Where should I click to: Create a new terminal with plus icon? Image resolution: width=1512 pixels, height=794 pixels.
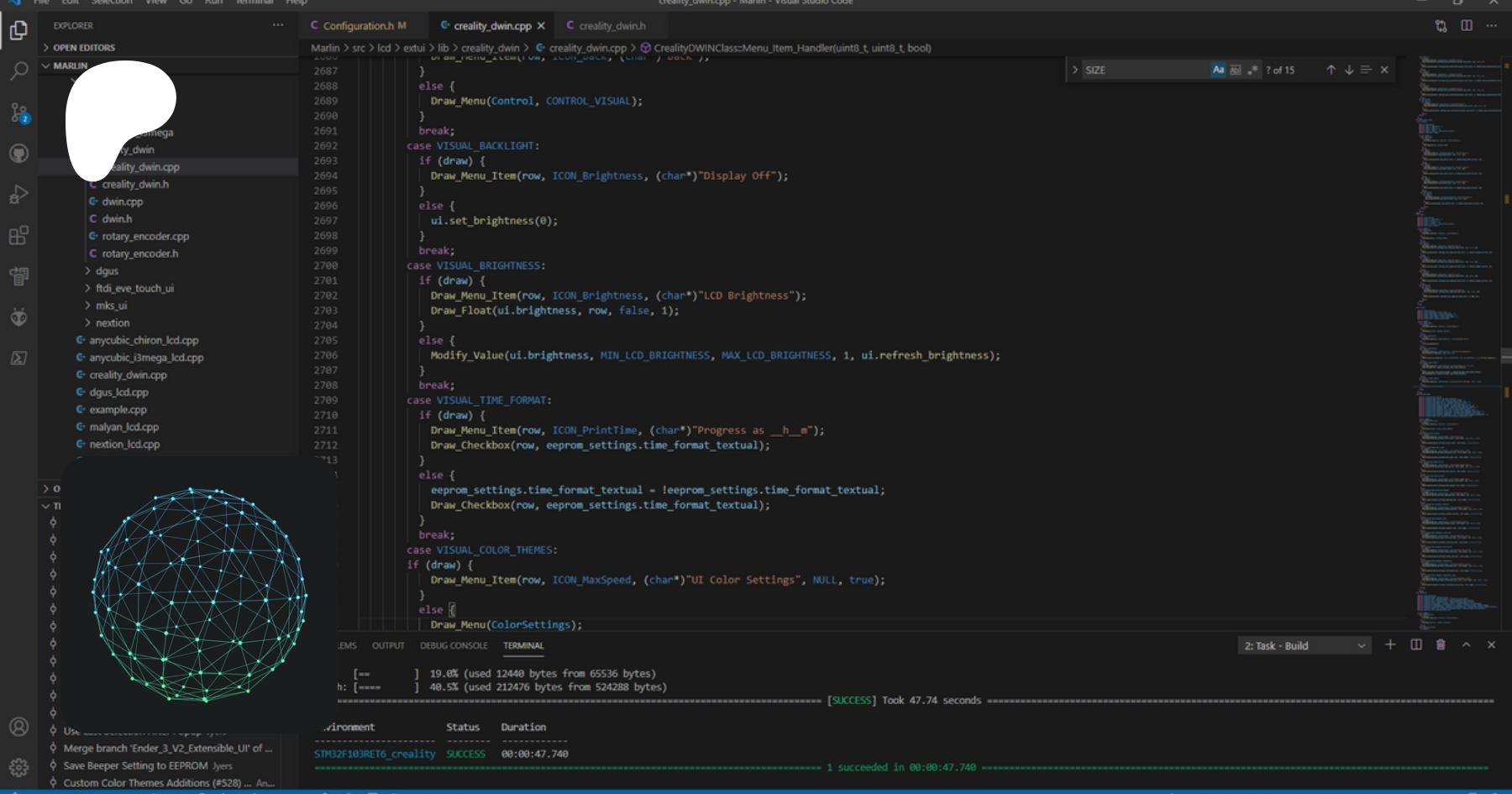pos(1390,645)
